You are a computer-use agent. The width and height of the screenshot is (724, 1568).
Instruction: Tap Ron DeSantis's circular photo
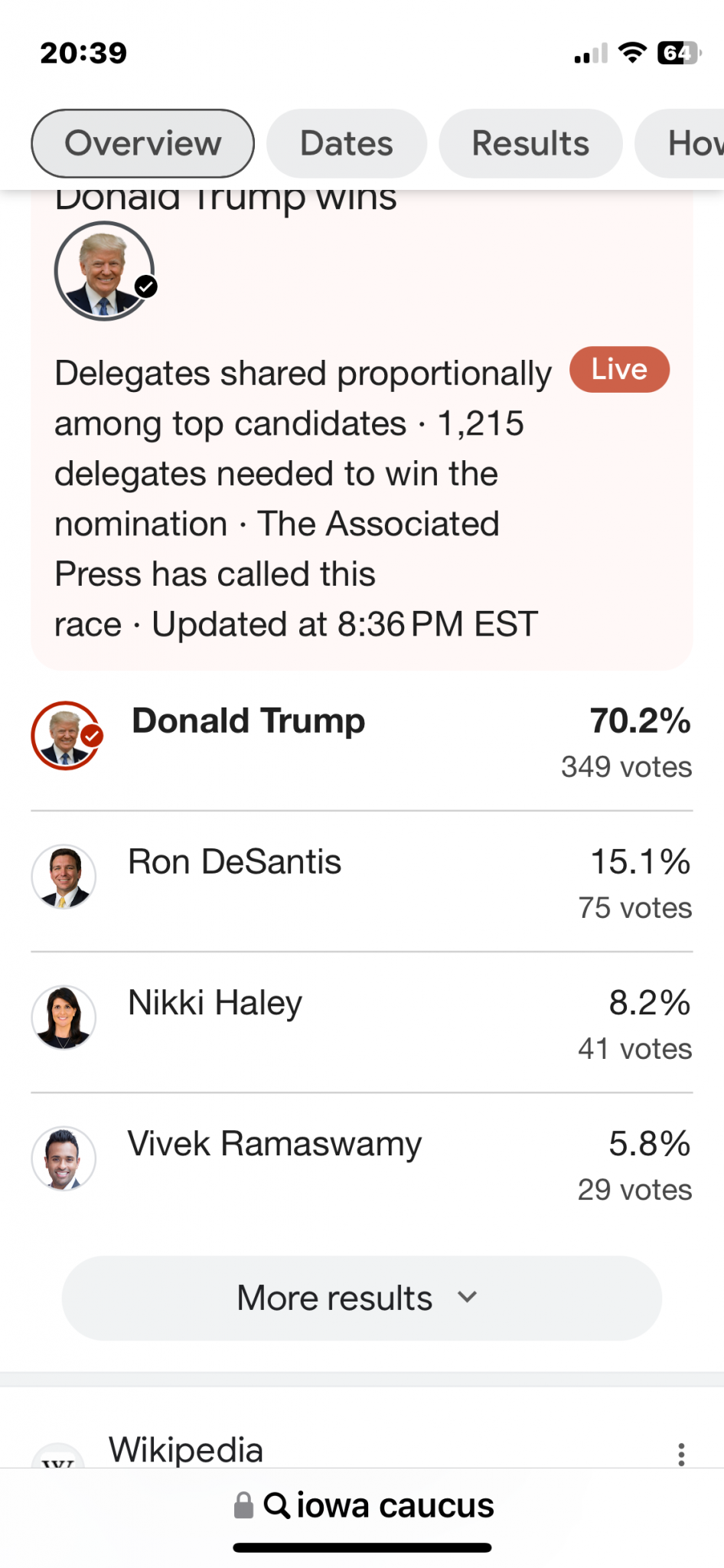pyautogui.click(x=64, y=876)
